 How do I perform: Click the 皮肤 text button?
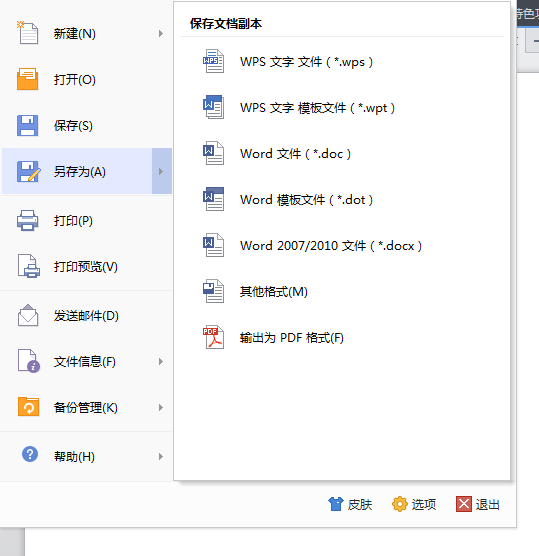tap(360, 504)
